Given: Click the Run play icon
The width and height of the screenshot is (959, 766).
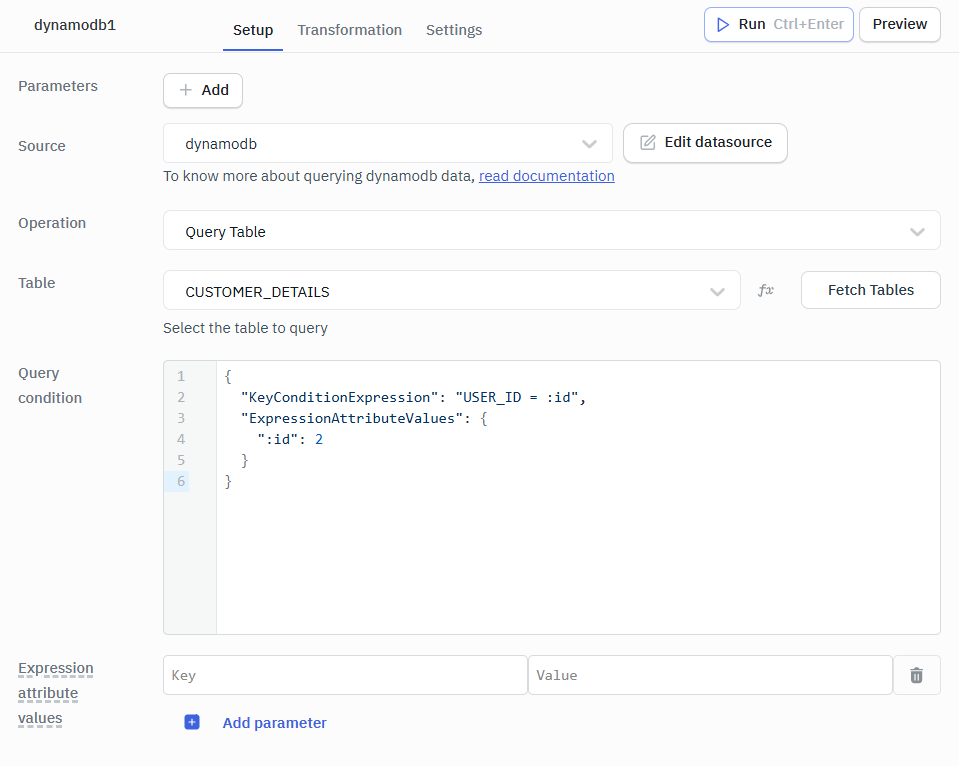Looking at the screenshot, I should pos(723,24).
